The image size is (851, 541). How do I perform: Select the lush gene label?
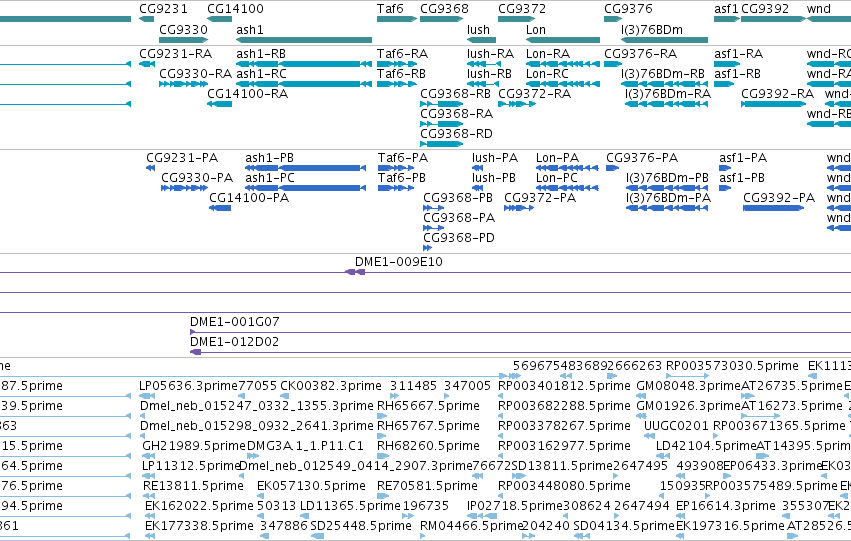coord(478,30)
